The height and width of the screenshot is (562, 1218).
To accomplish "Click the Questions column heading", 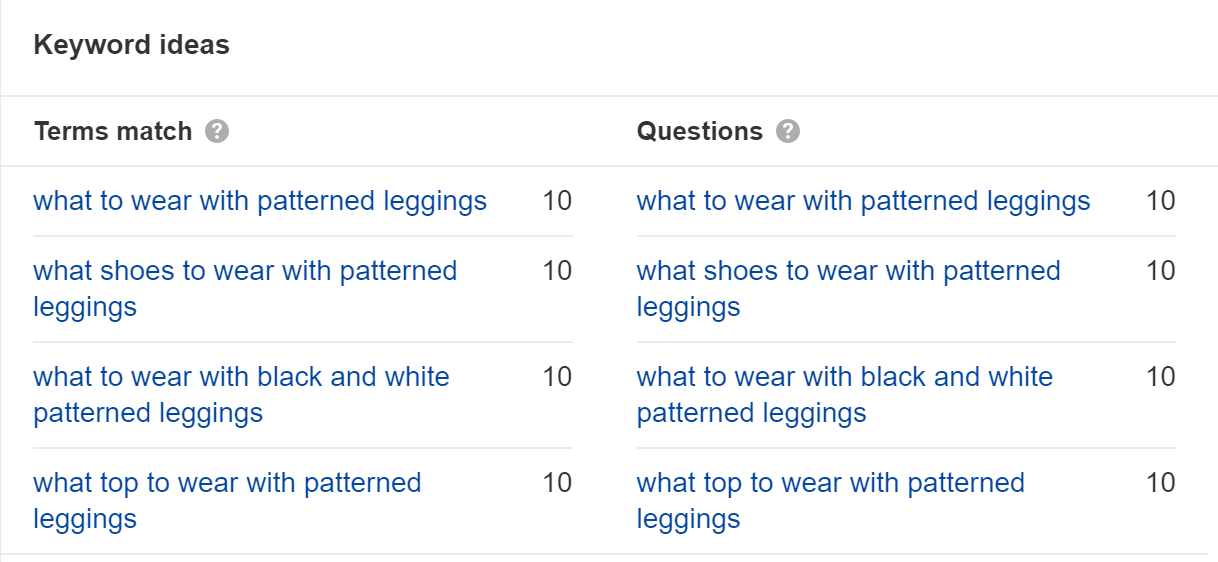I will point(700,131).
